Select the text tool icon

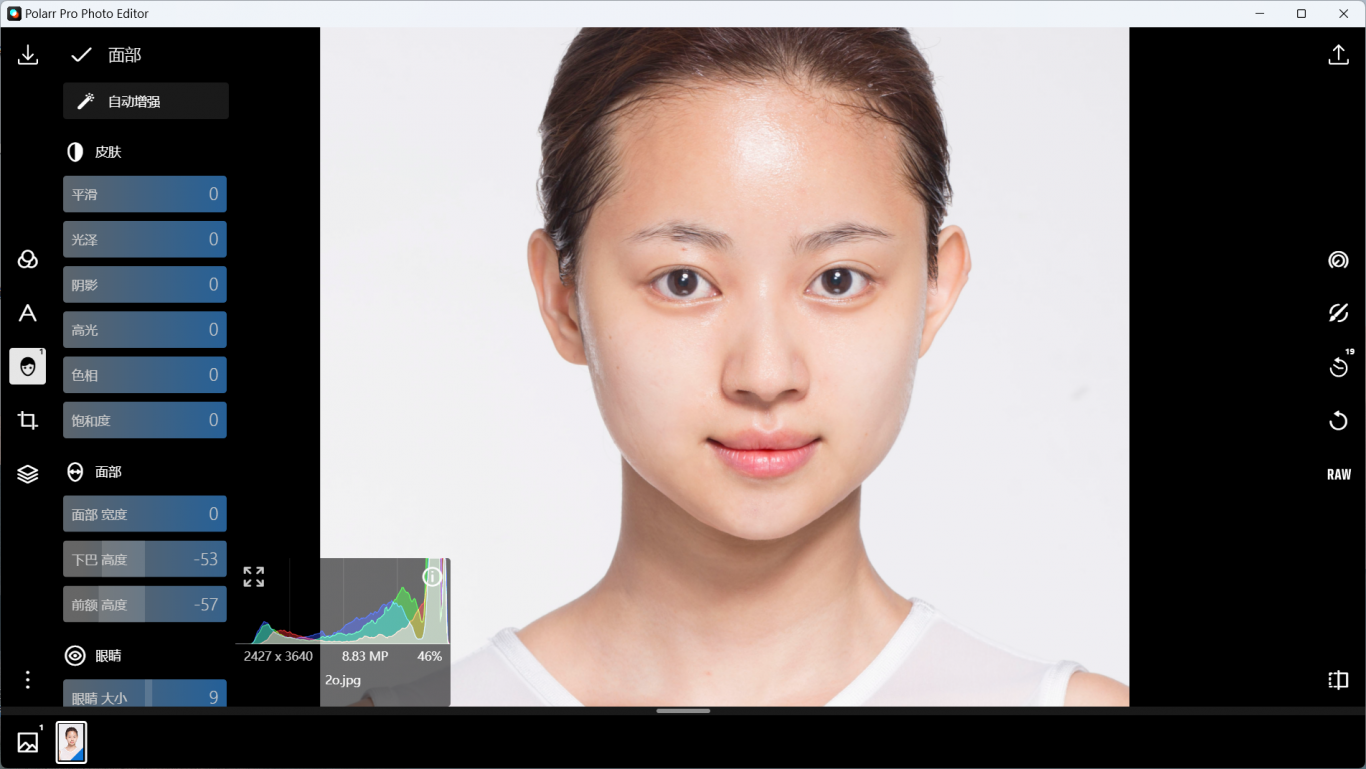[28, 314]
